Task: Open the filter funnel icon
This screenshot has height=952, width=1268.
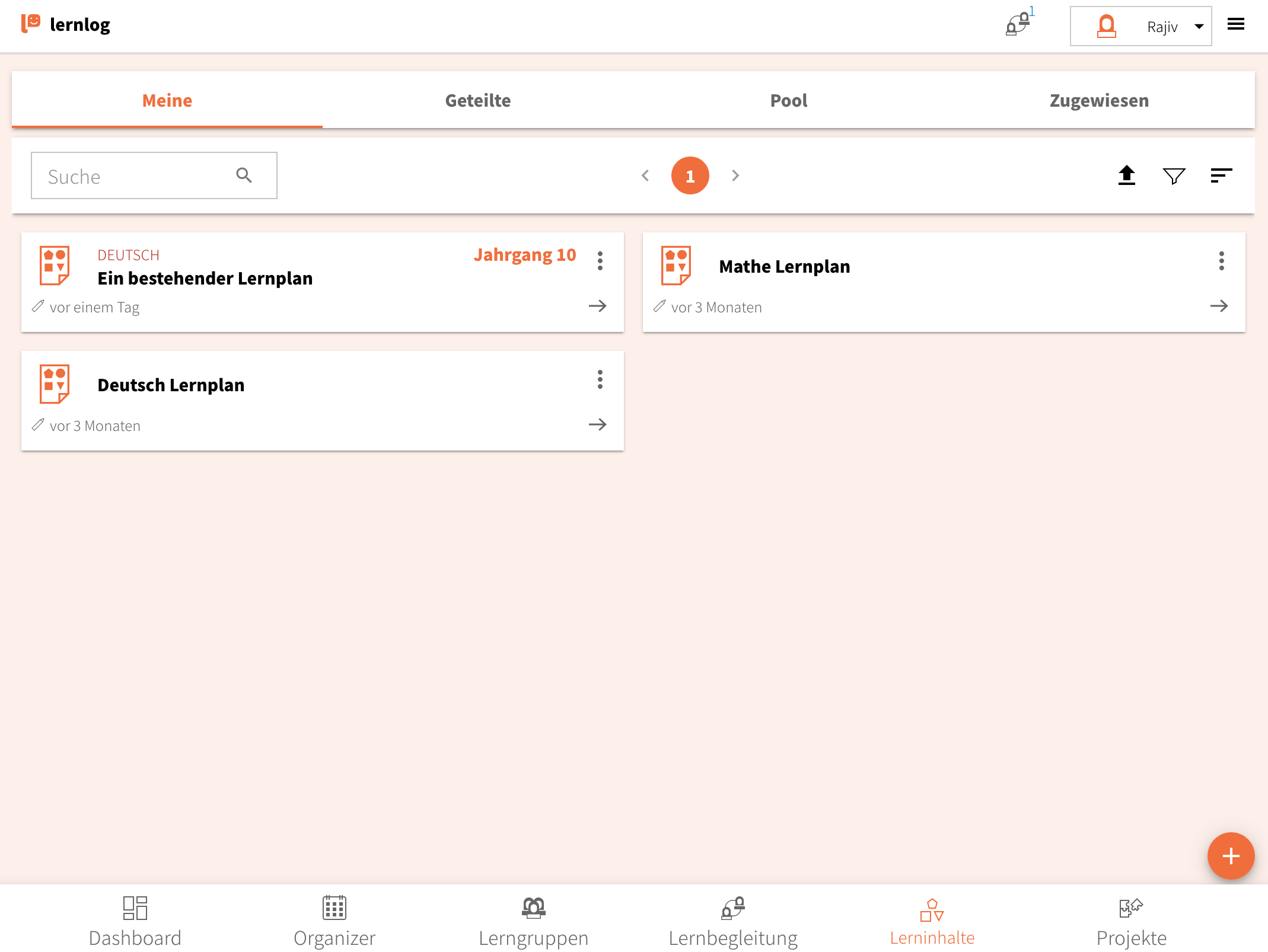Action: point(1174,175)
